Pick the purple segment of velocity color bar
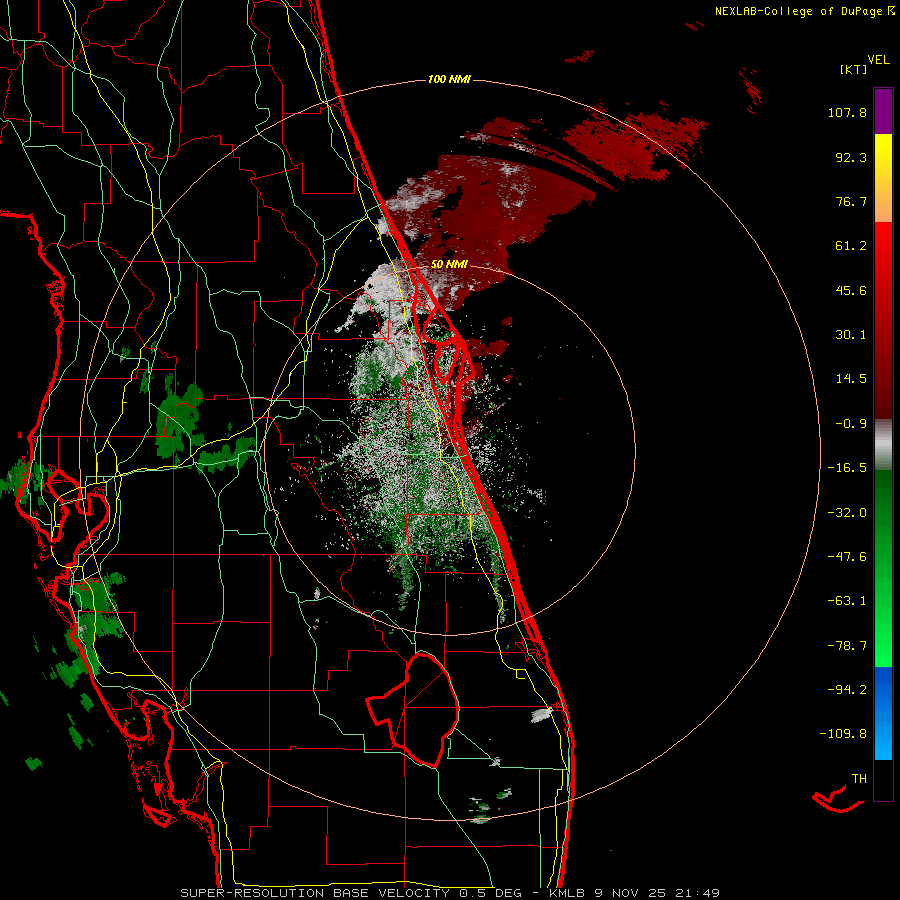Screen dimensions: 900x900 coord(883,111)
